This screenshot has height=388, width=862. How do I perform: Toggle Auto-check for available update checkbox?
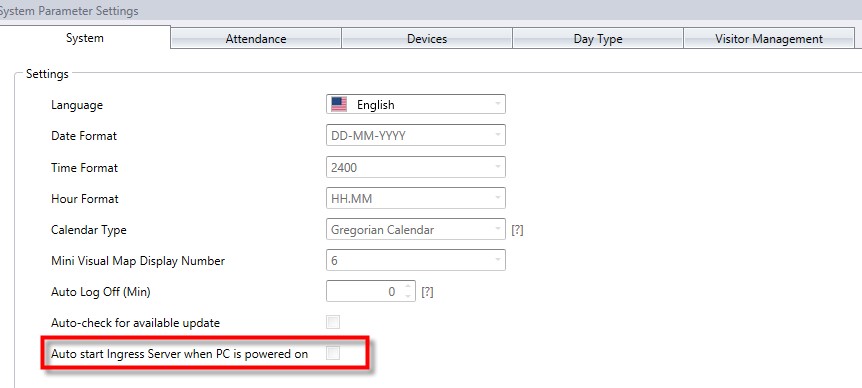point(333,322)
